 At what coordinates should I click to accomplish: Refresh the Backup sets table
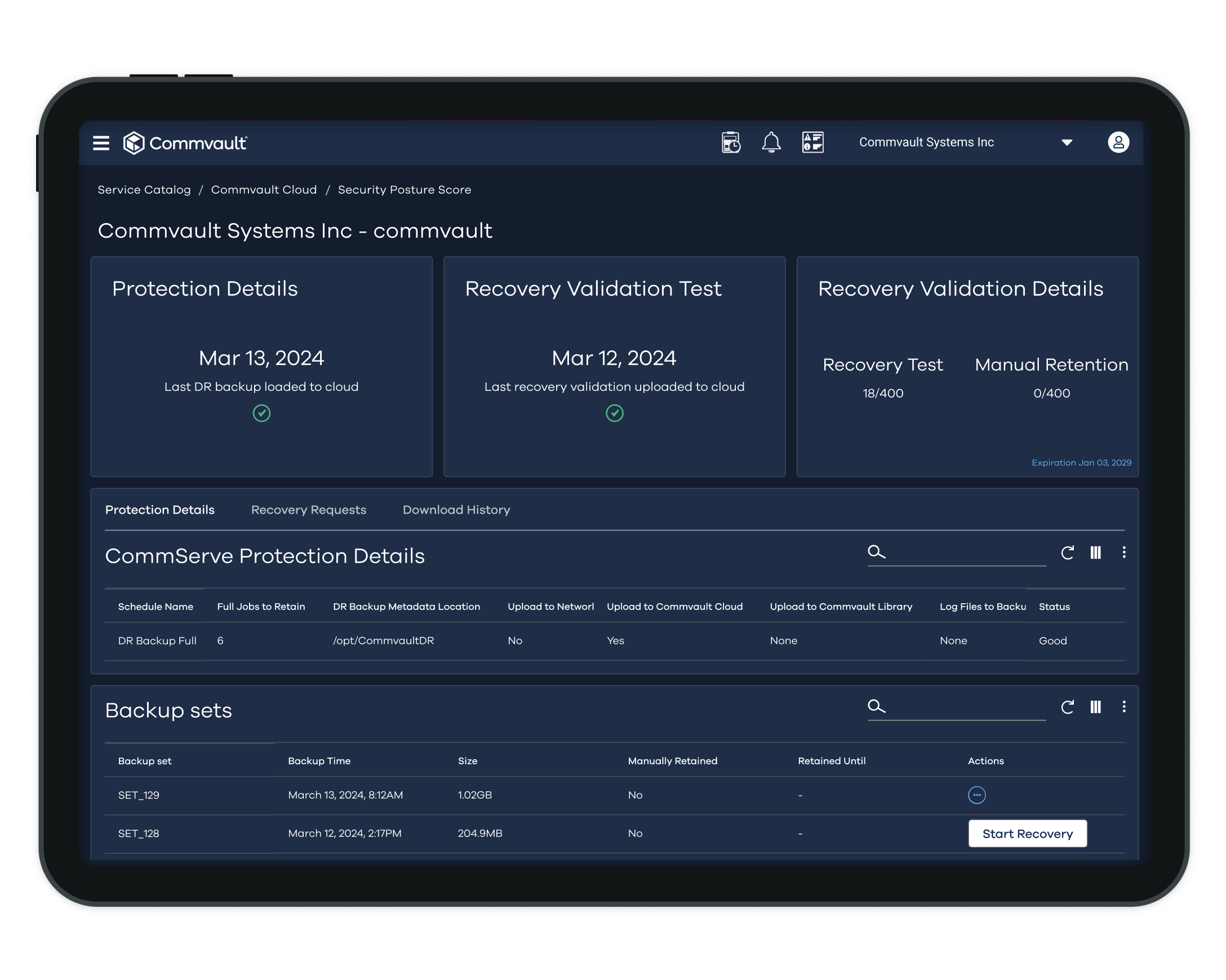click(1067, 707)
